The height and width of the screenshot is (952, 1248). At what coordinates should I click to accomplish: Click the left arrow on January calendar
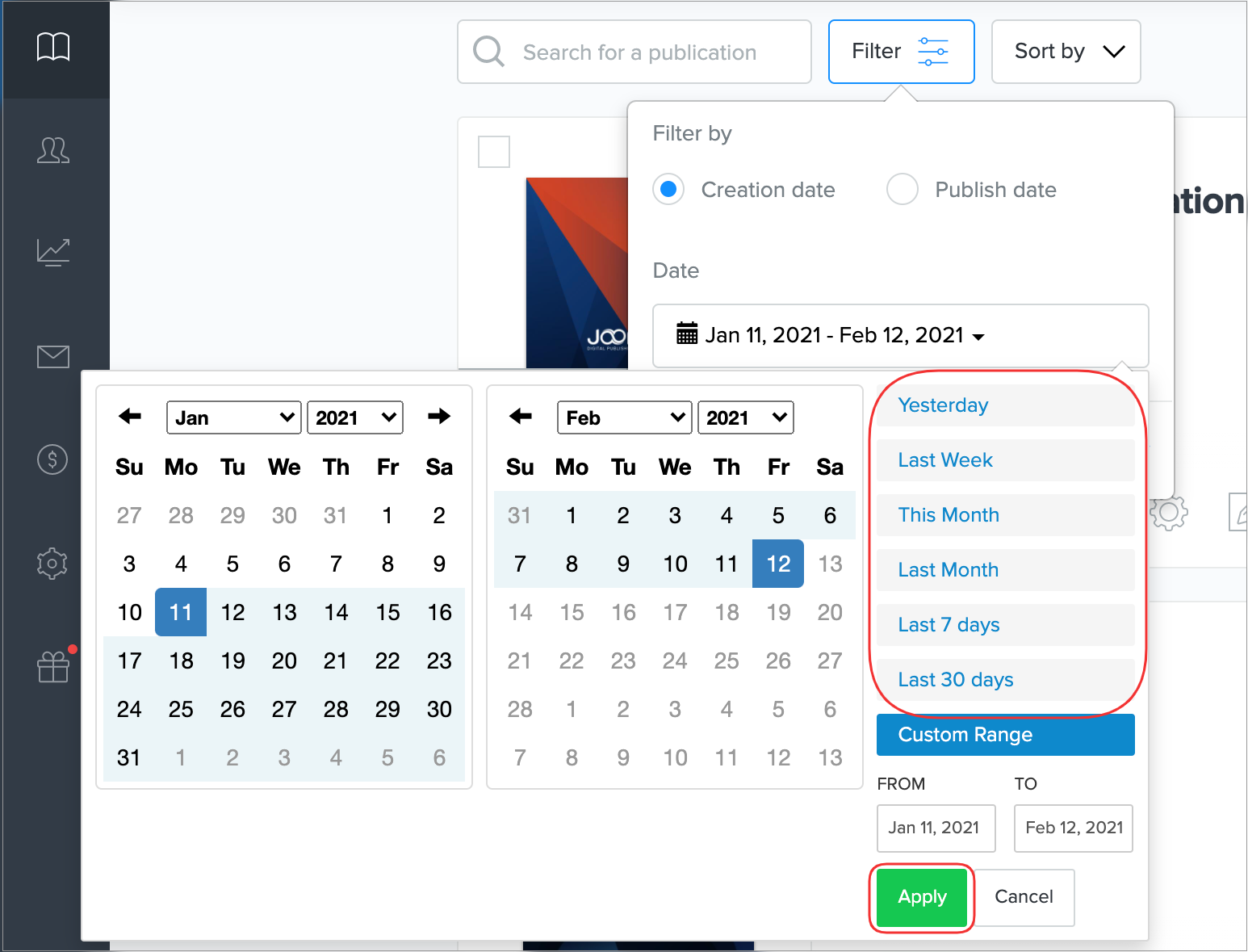pos(129,417)
